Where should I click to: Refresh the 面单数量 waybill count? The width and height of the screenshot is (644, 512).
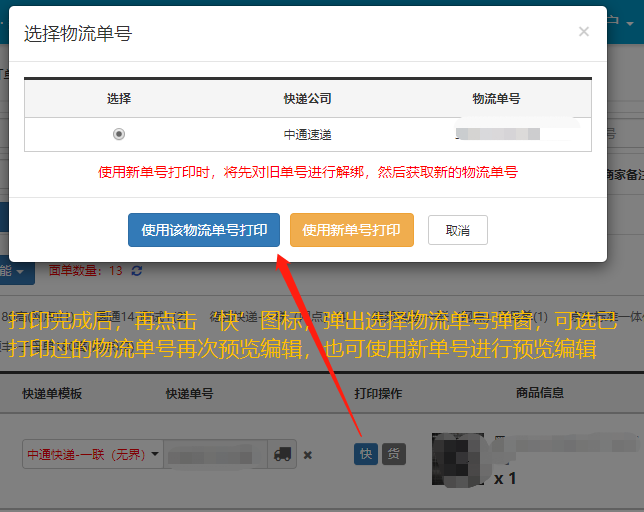(137, 271)
